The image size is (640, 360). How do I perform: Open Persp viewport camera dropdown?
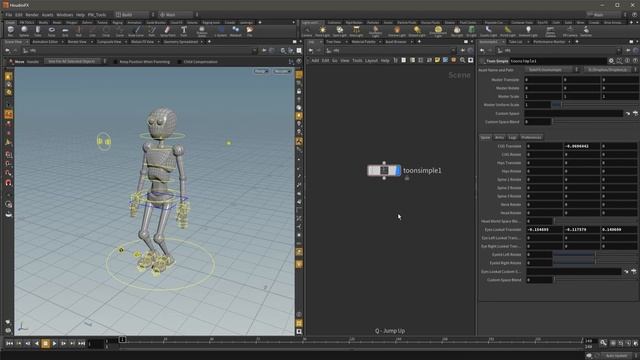(261, 71)
